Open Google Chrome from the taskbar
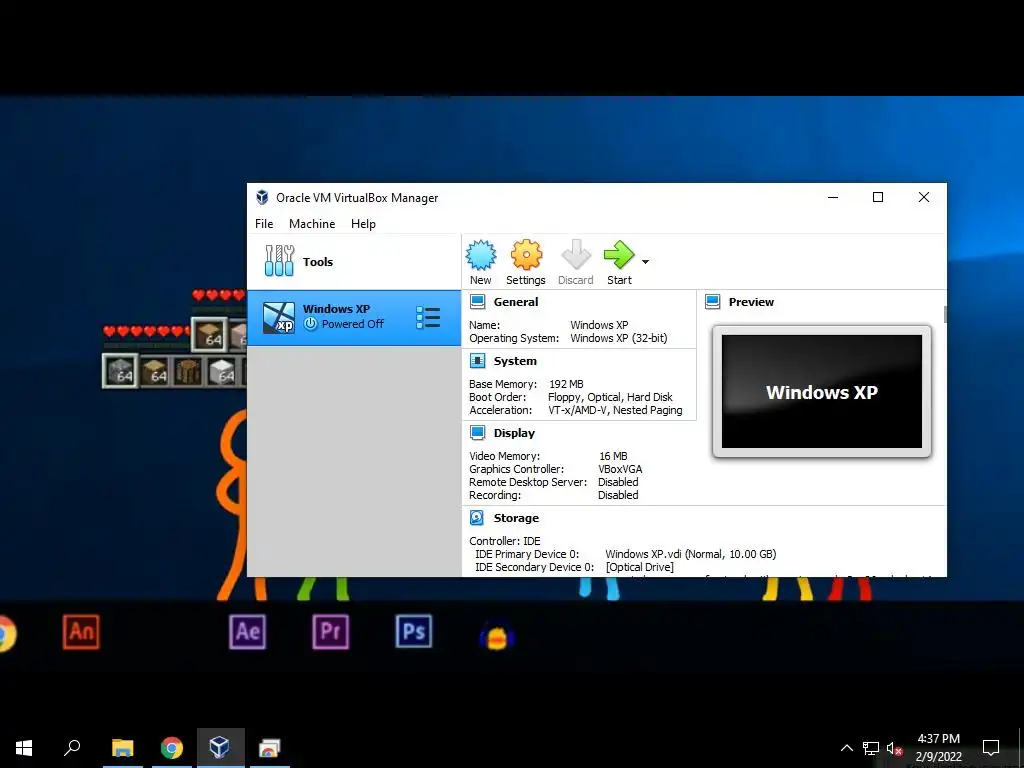Image resolution: width=1024 pixels, height=768 pixels. [172, 747]
